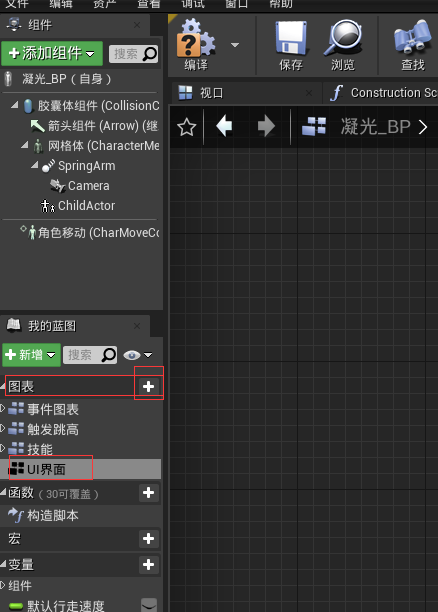
Task: Click the favorite star icon
Action: click(187, 127)
